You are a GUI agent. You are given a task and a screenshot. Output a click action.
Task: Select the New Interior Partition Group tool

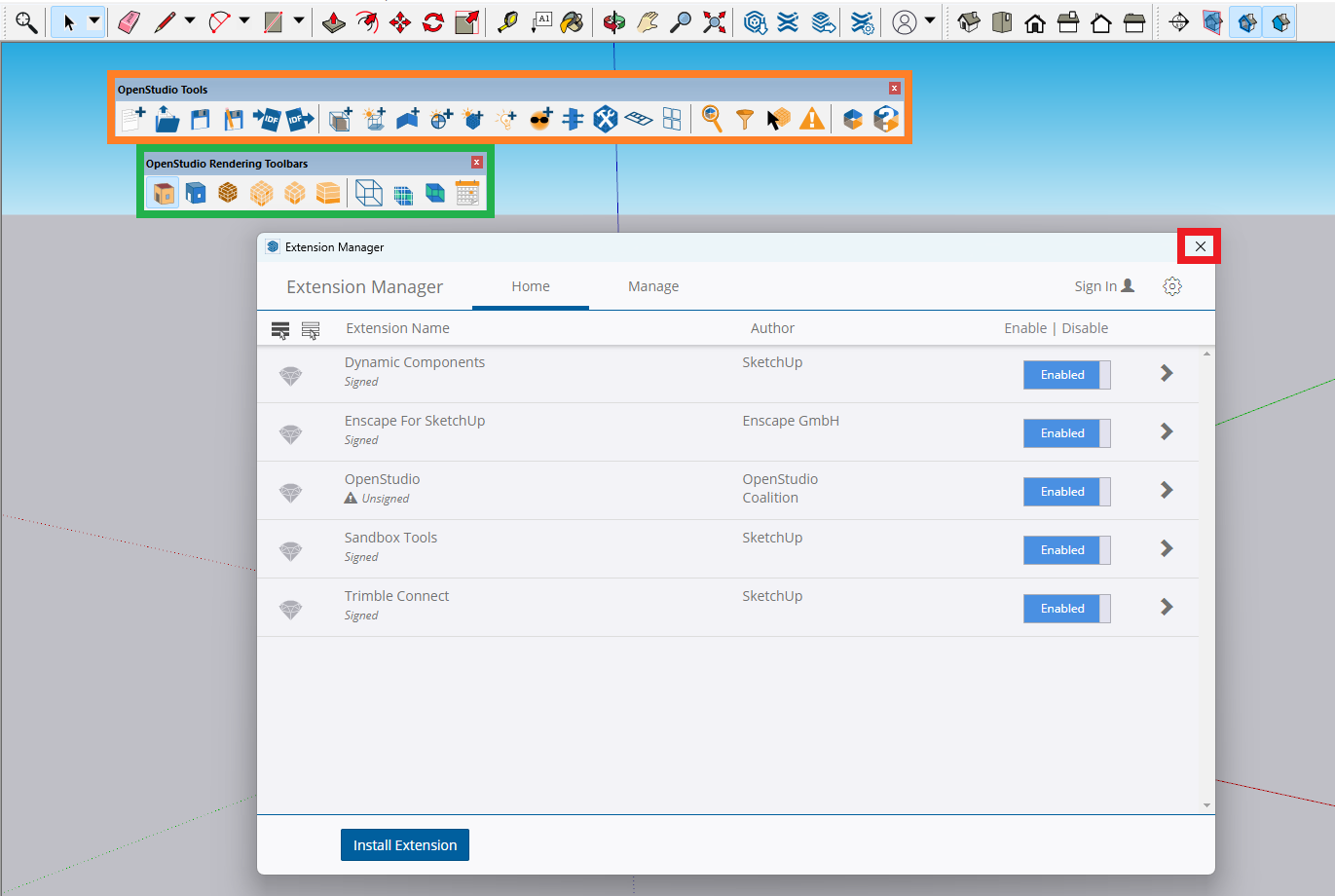[x=407, y=119]
